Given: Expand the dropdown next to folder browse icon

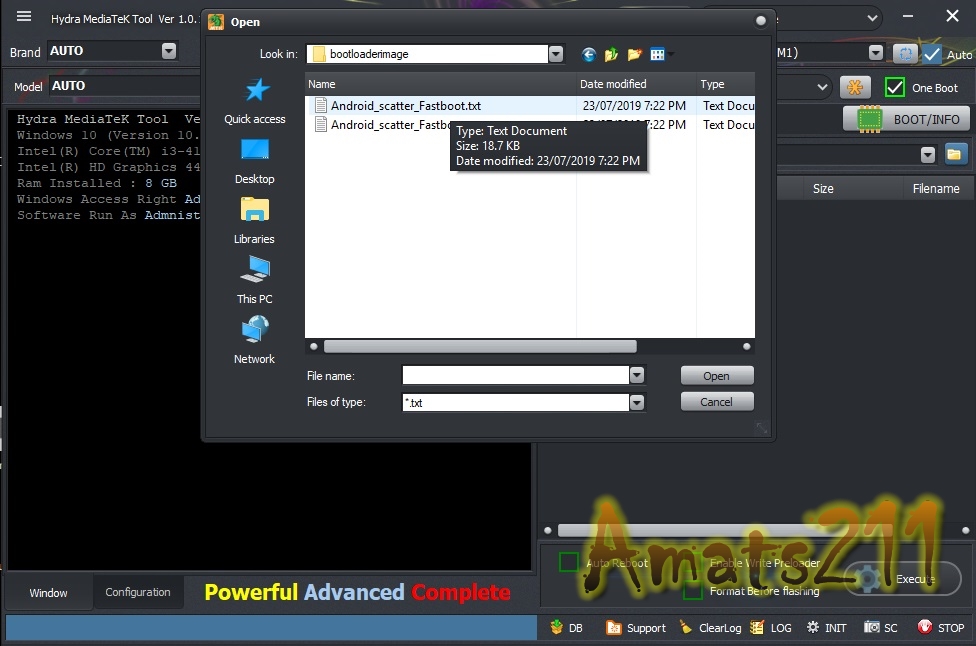Looking at the screenshot, I should pos(927,155).
